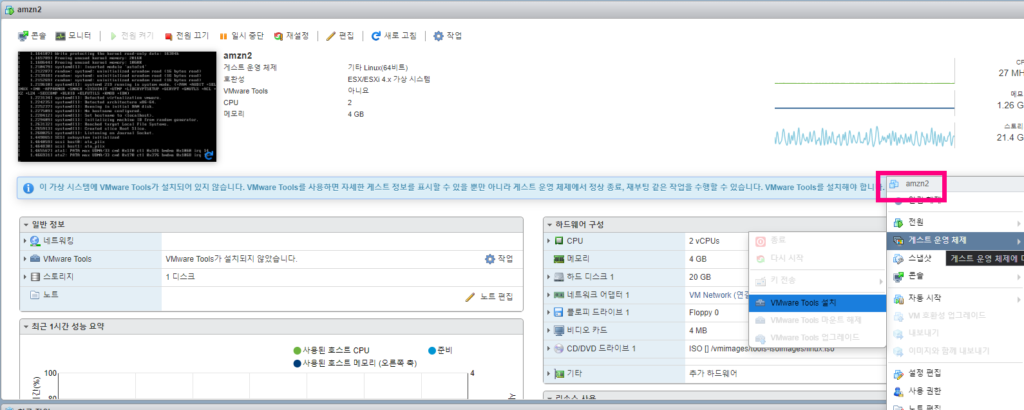Image resolution: width=1024 pixels, height=410 pixels.
Task: Expand the 기타 hardware row
Action: click(549, 374)
